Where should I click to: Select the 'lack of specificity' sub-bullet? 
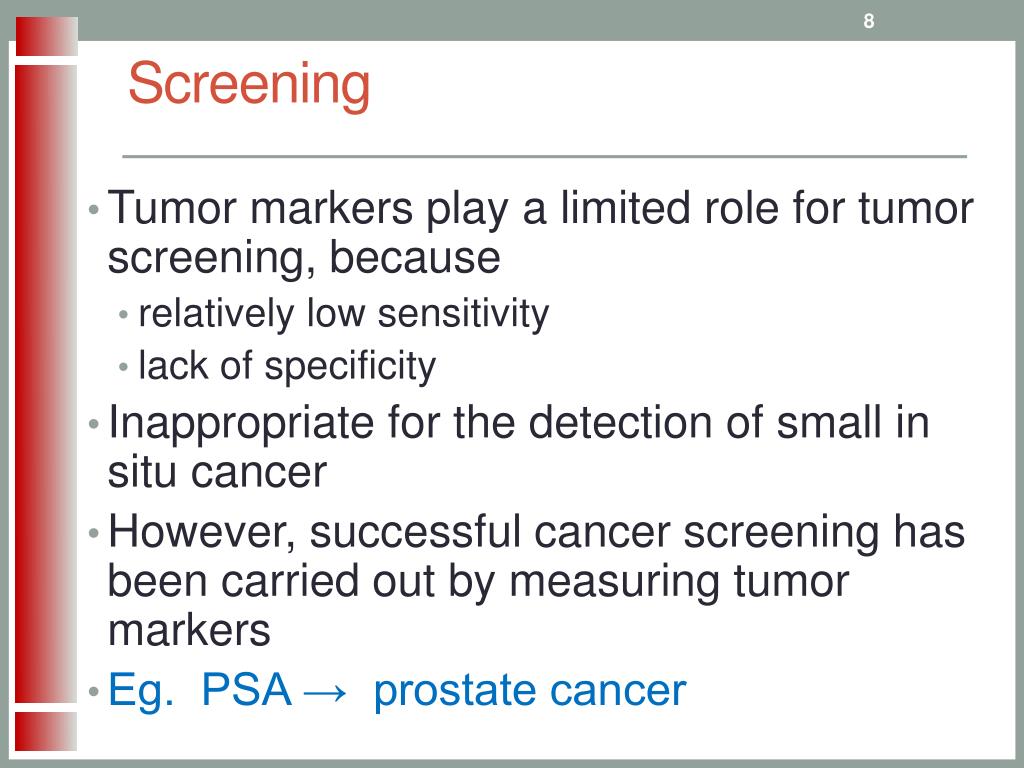coord(287,366)
